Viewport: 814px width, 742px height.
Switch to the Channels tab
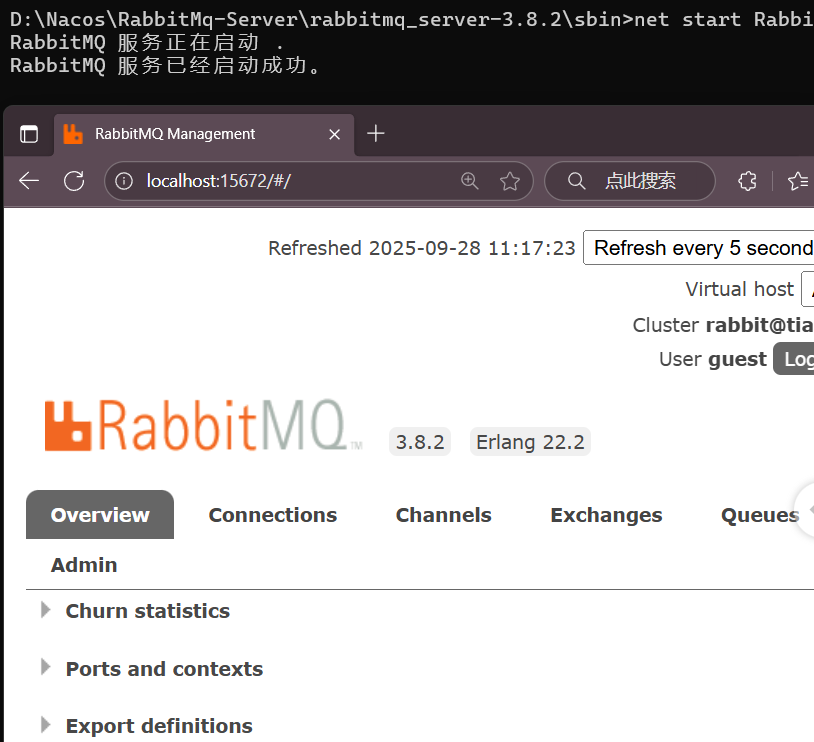point(443,515)
